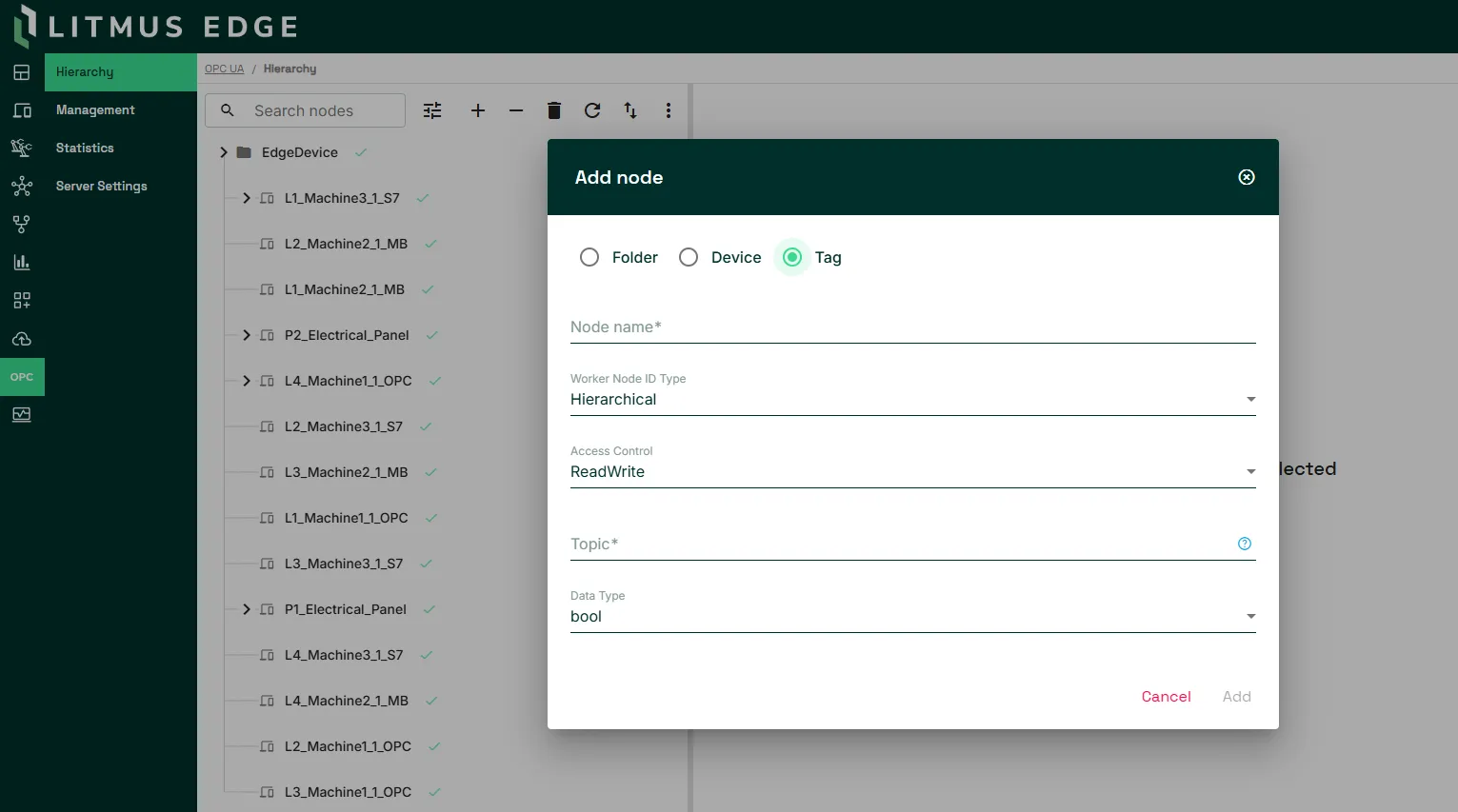Open the Statistics menu item
This screenshot has height=812, width=1458.
121,149
